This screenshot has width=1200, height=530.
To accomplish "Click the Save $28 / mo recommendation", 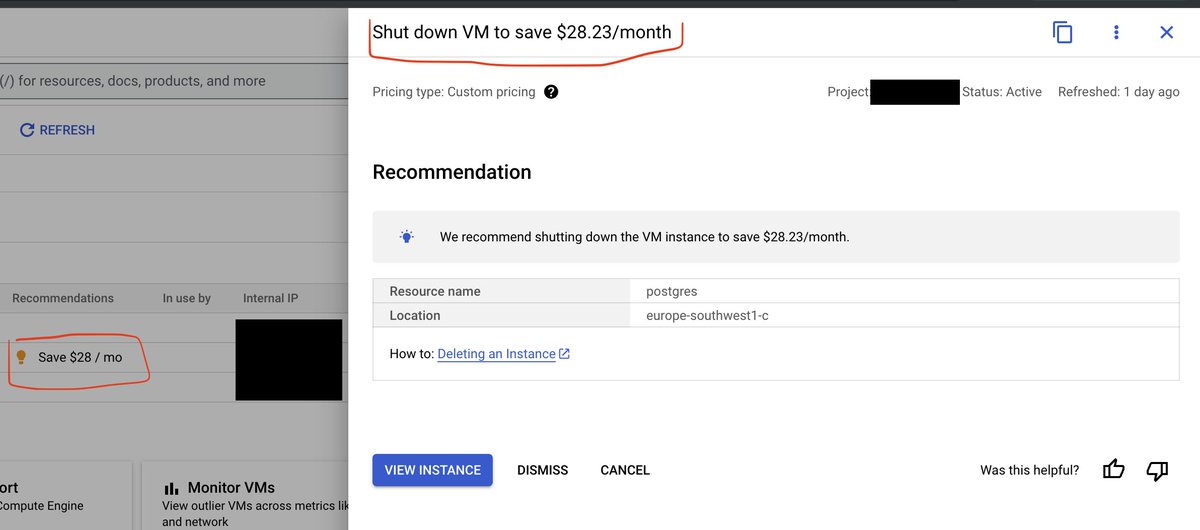I will point(80,357).
